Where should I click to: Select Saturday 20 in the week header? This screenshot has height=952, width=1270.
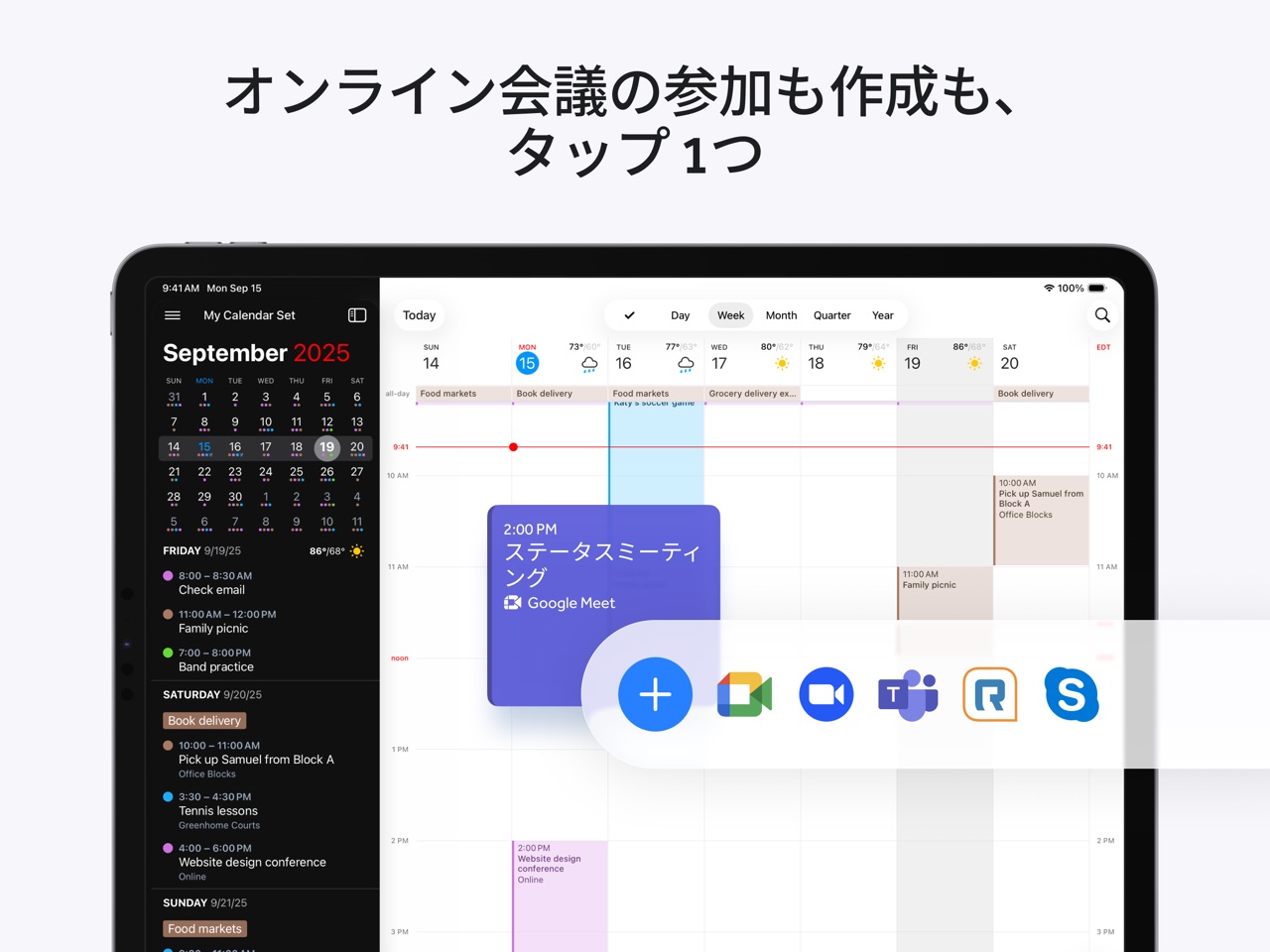pos(1010,363)
